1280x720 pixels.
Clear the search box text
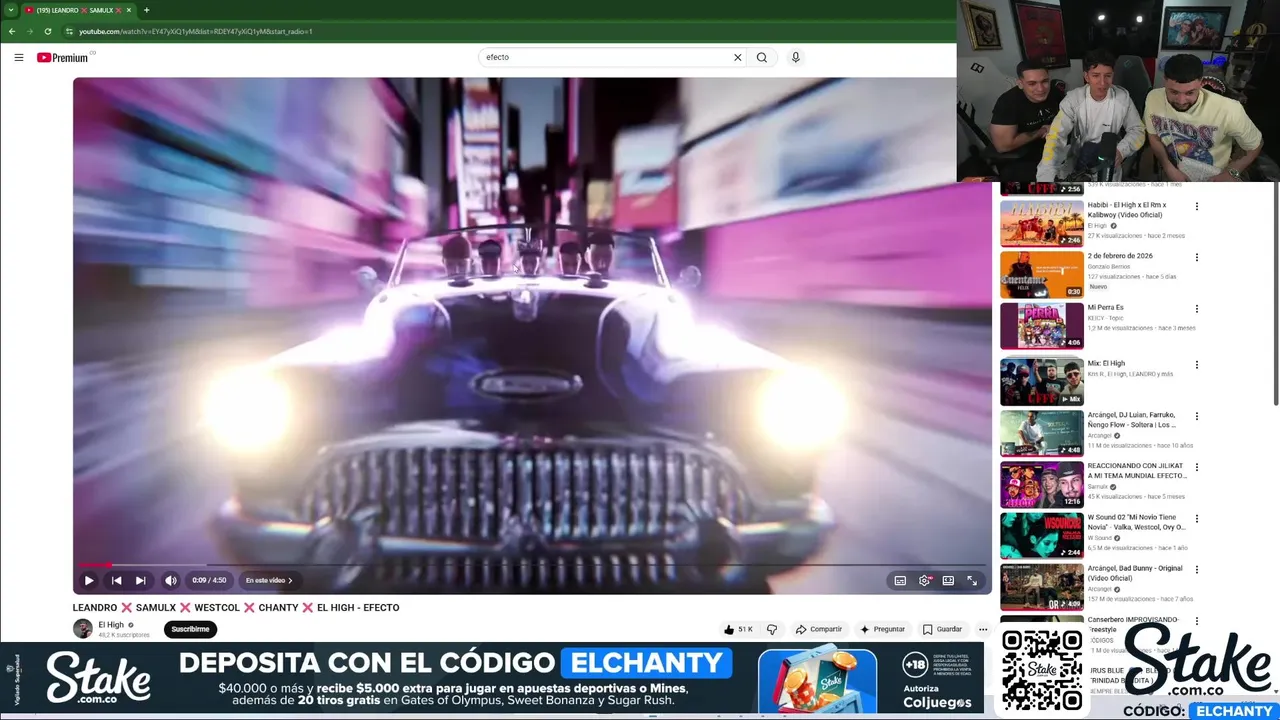pos(738,57)
